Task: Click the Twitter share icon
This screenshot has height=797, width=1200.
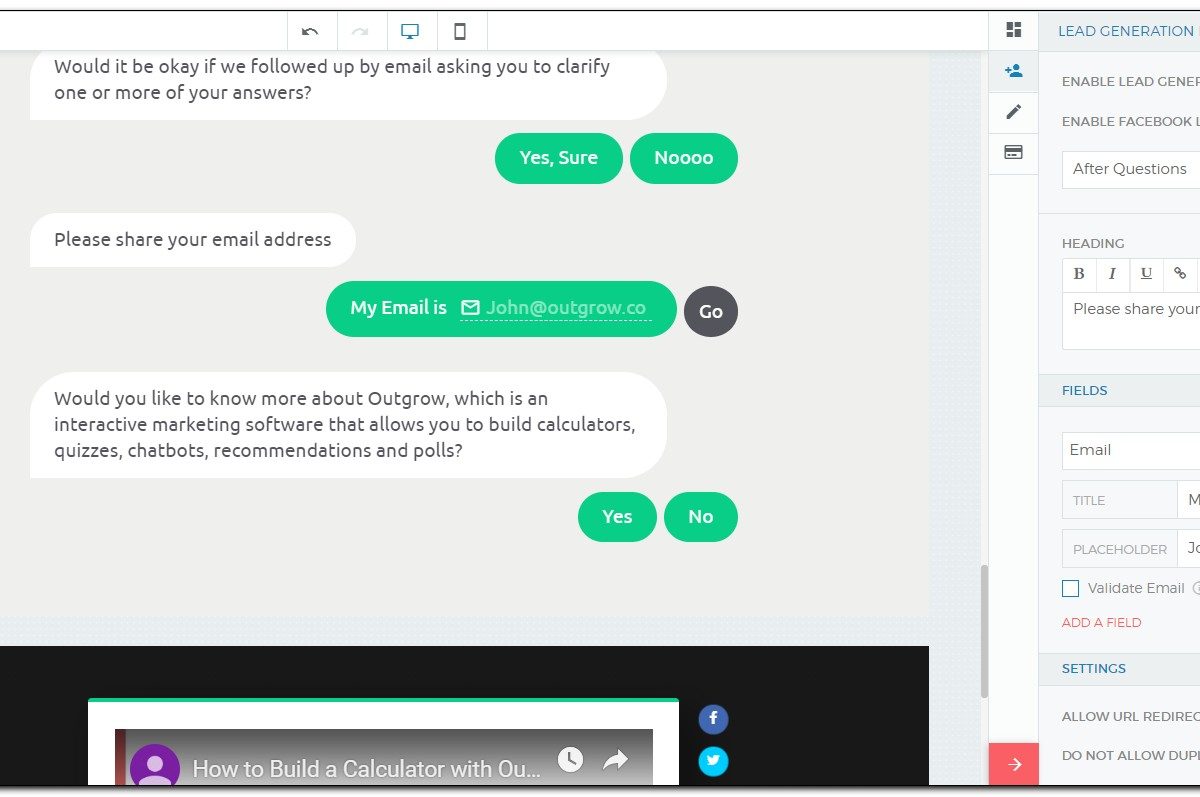Action: tap(713, 762)
